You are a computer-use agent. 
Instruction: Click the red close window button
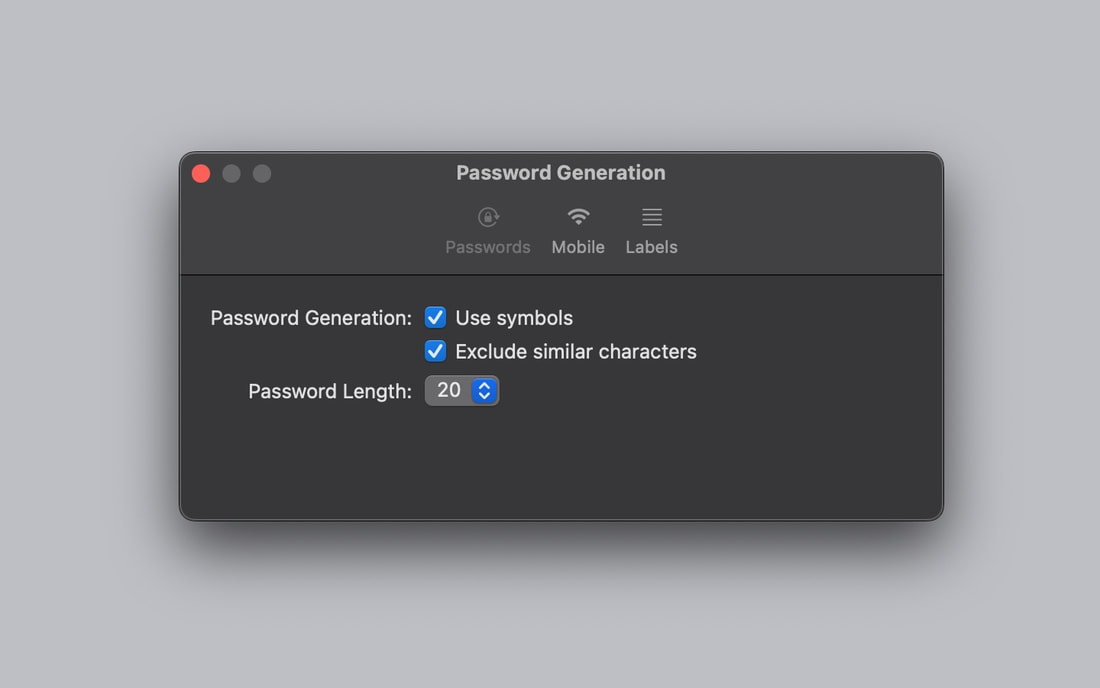point(201,173)
